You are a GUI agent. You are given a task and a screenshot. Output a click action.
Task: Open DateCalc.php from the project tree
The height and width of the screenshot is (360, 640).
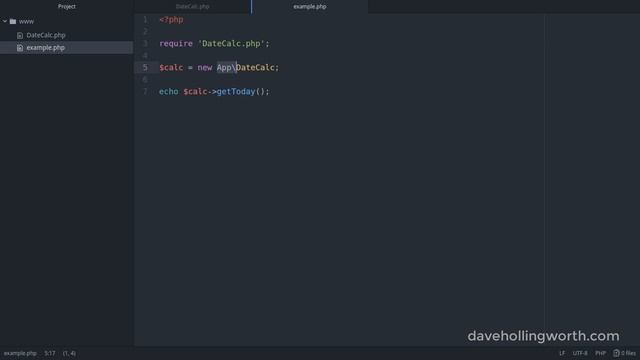click(46, 35)
